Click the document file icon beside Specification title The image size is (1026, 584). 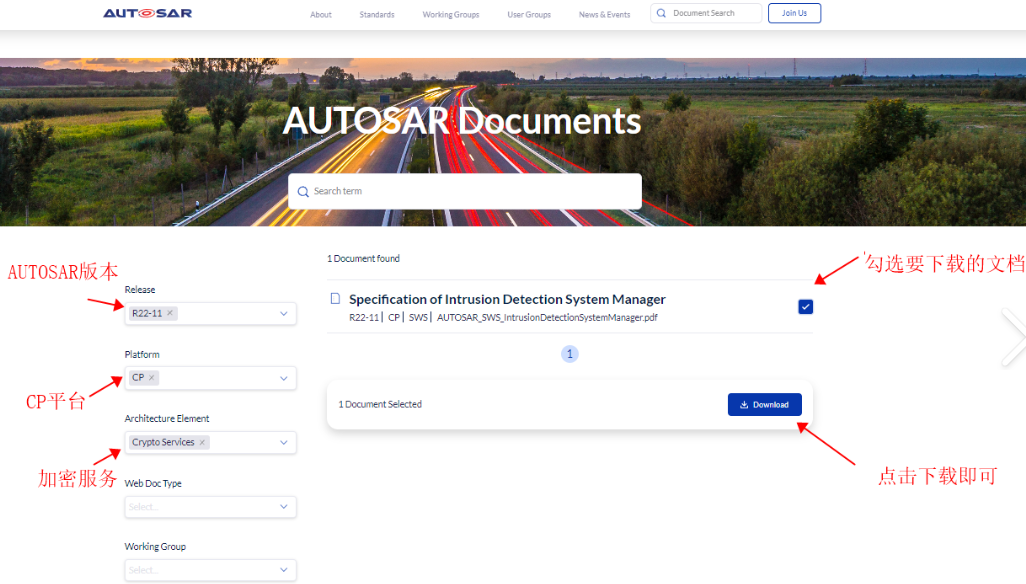[x=335, y=299]
